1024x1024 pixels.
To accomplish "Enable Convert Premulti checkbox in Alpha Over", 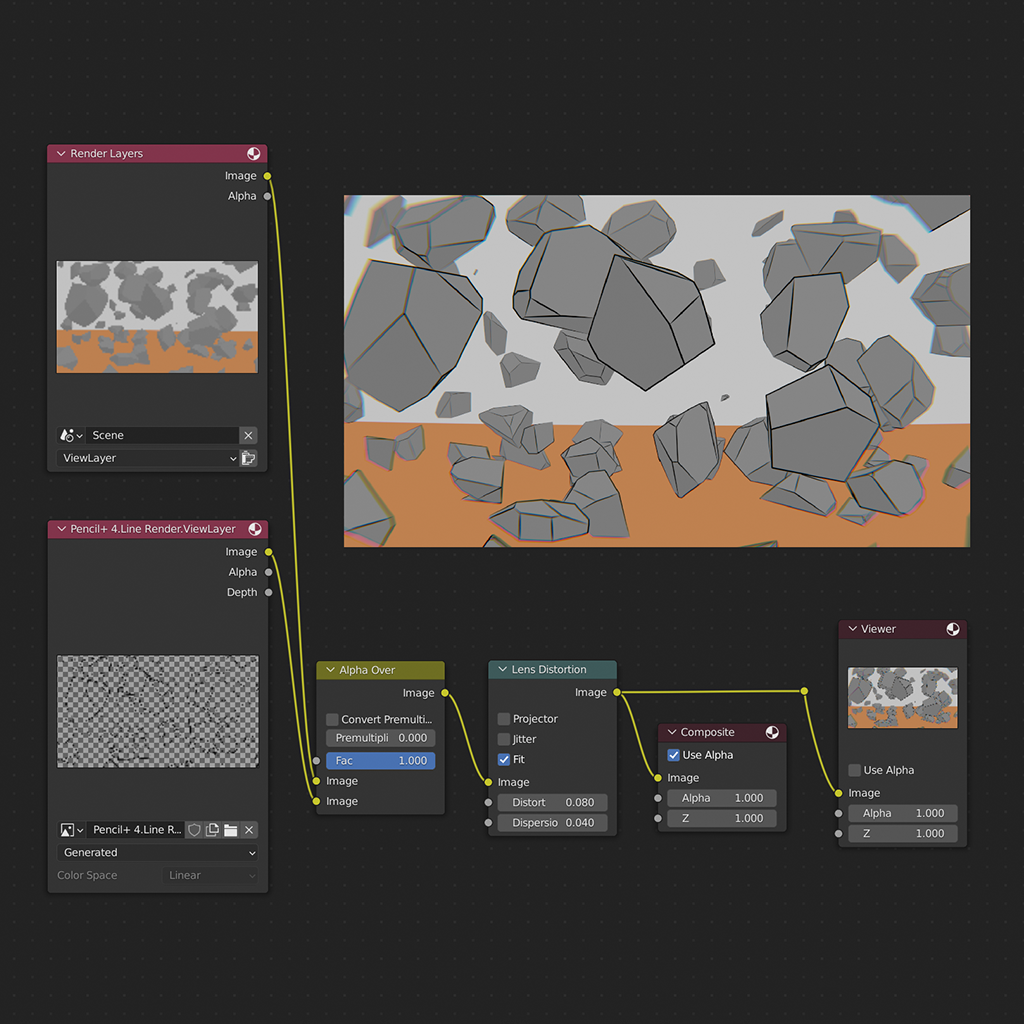I will [332, 720].
